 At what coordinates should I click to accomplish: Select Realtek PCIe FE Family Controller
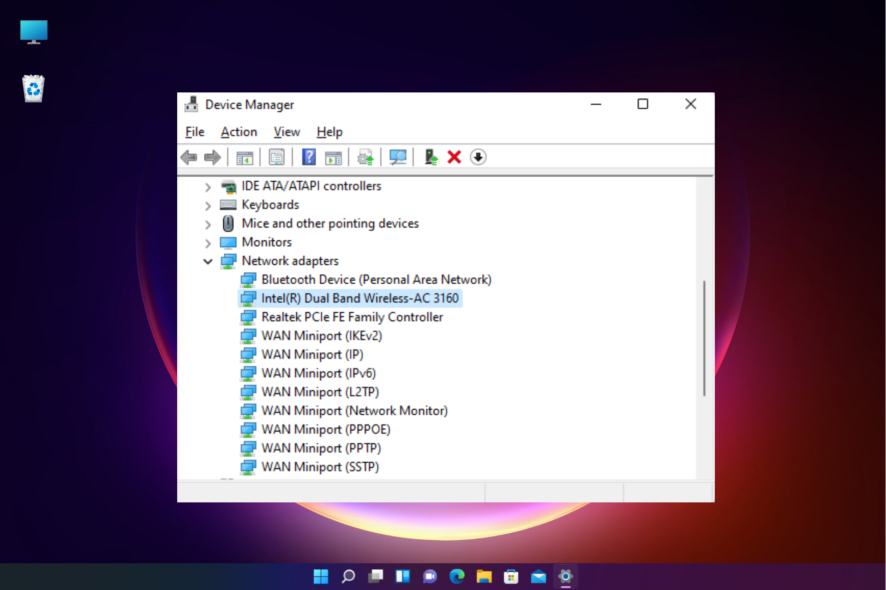tap(352, 316)
